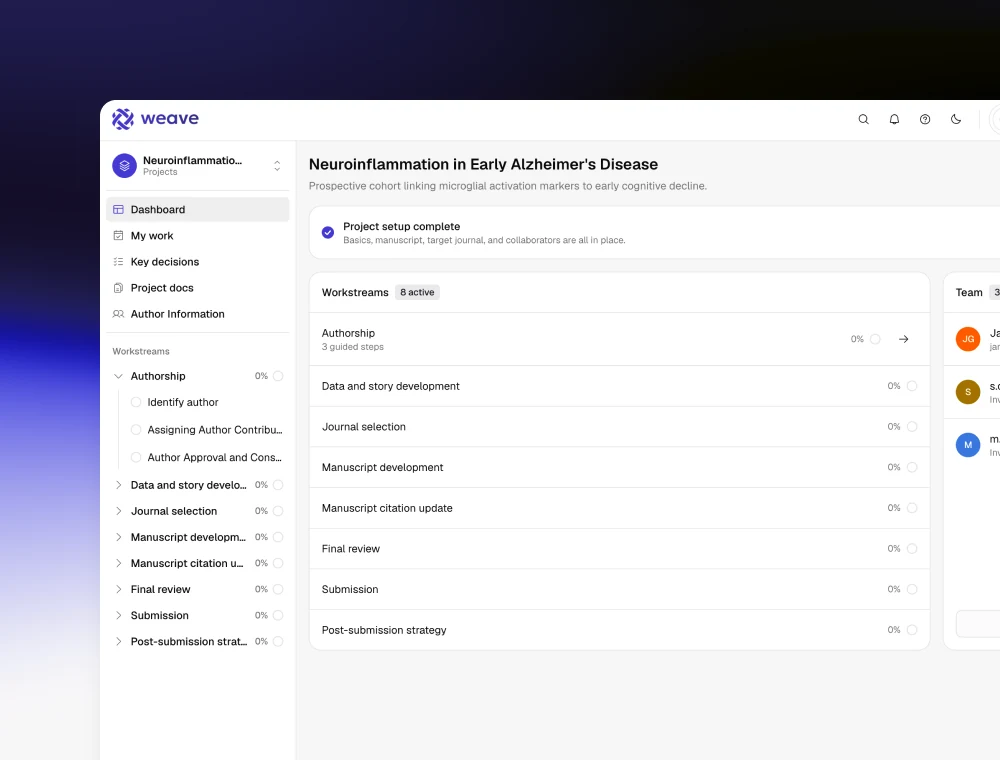Expand Final review chevron in sidebar
This screenshot has height=760, width=1000.
coord(118,590)
